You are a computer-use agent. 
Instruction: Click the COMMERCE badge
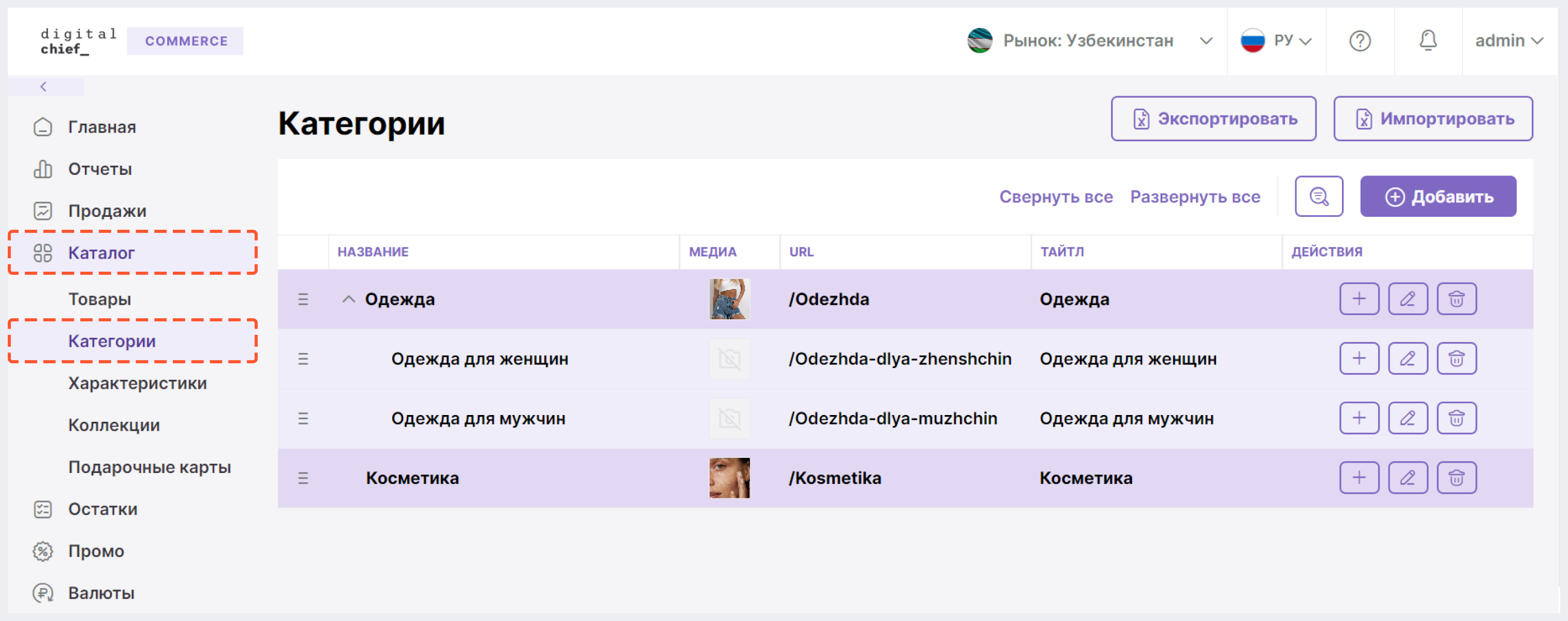[186, 41]
